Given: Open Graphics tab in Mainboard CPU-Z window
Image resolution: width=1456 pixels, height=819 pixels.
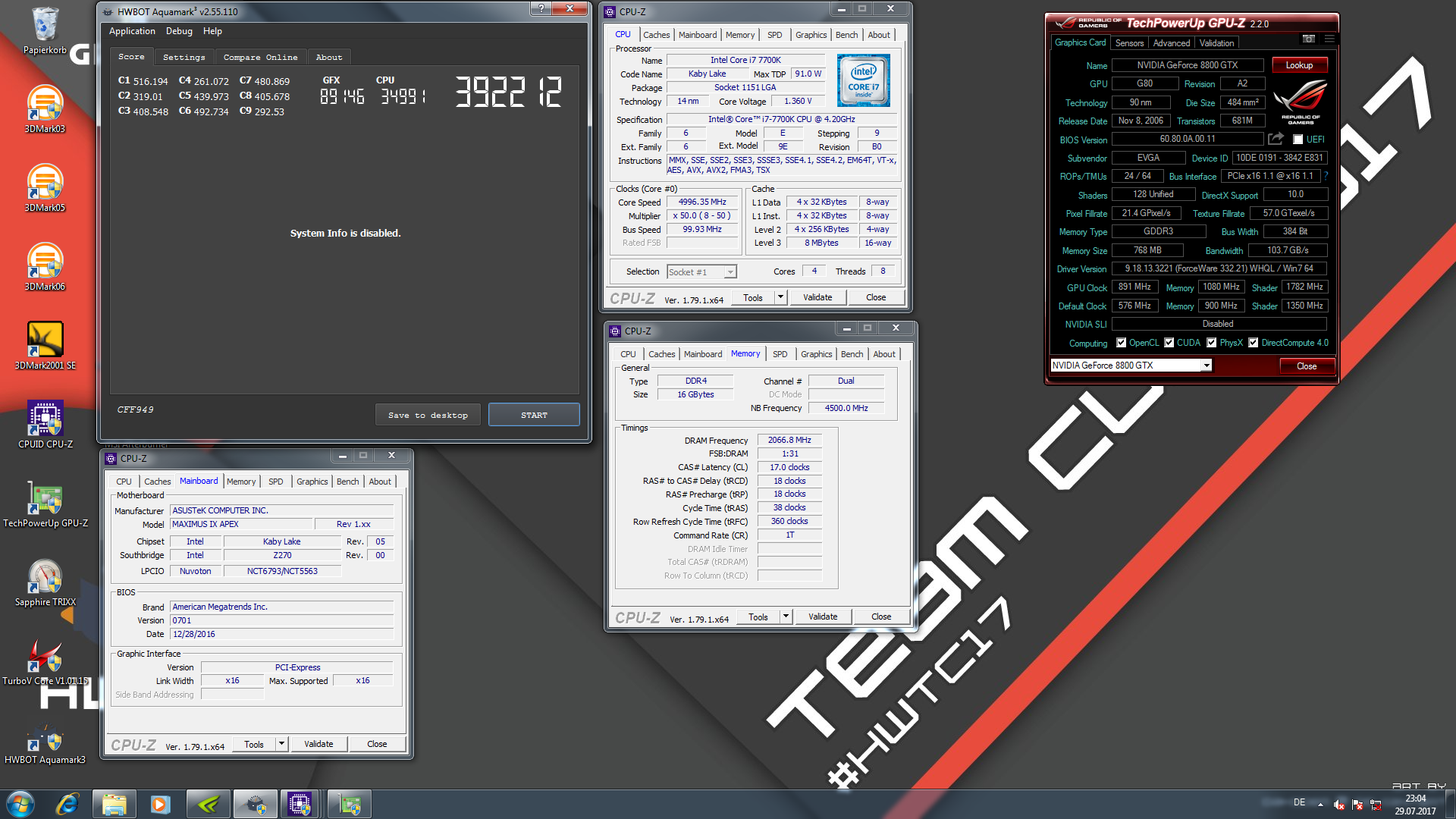Looking at the screenshot, I should tap(312, 482).
